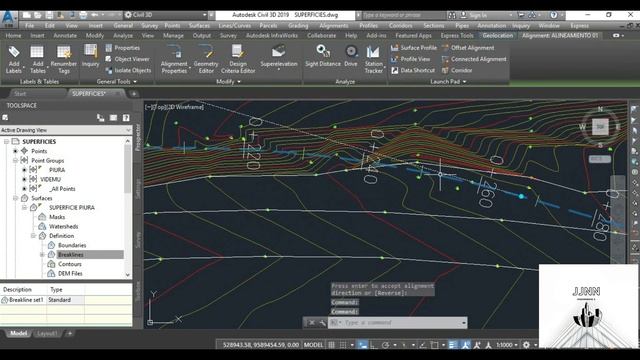Toggle grid display in status bar
The height and width of the screenshot is (360, 640).
331,345
